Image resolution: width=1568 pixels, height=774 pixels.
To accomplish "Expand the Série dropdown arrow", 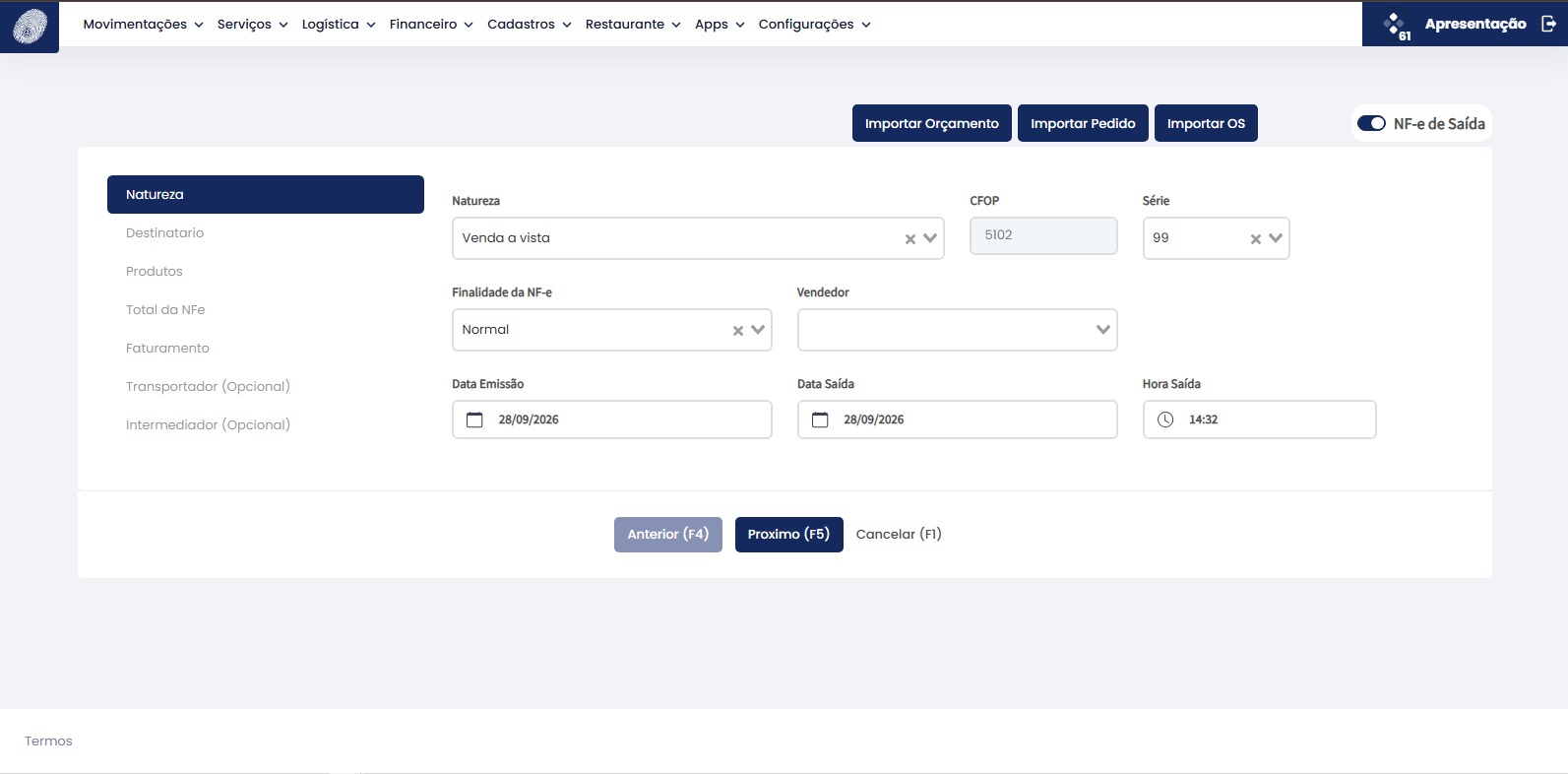I will [1276, 238].
